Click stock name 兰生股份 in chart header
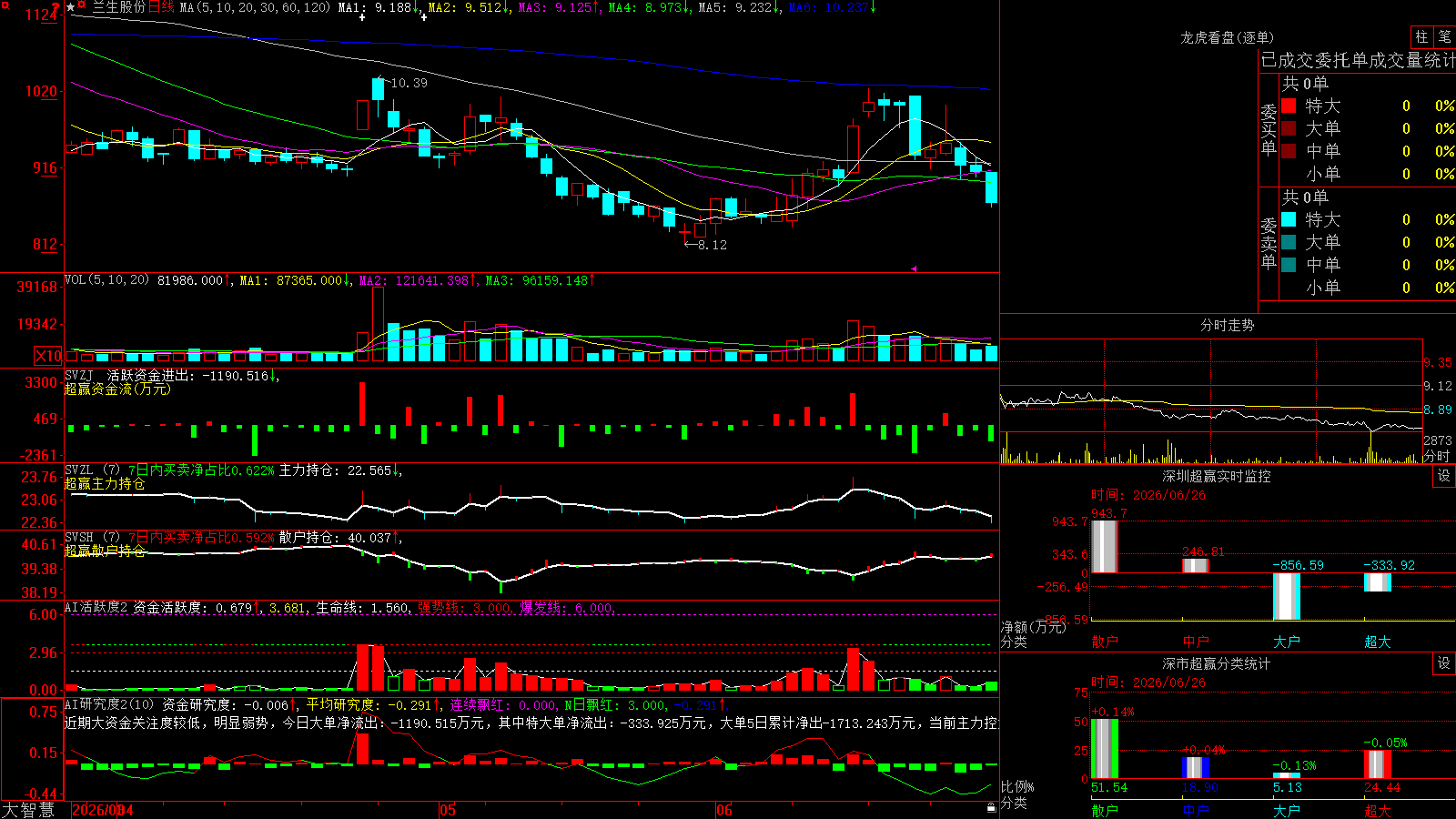This screenshot has height=819, width=1456. [119, 7]
